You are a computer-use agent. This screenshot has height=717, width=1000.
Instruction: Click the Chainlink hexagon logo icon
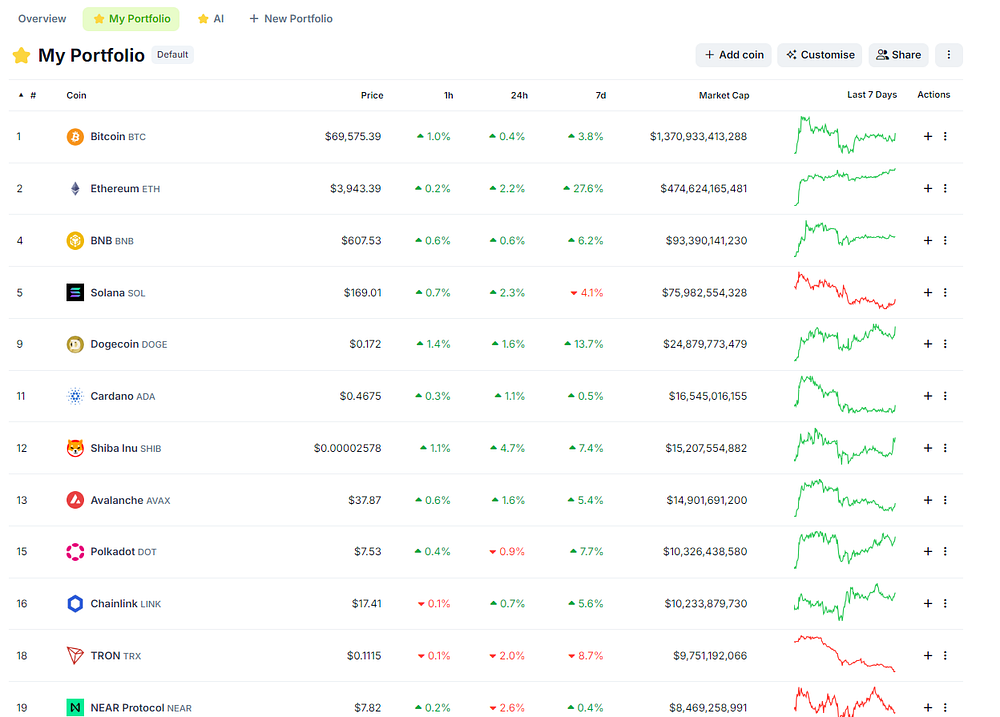point(75,603)
